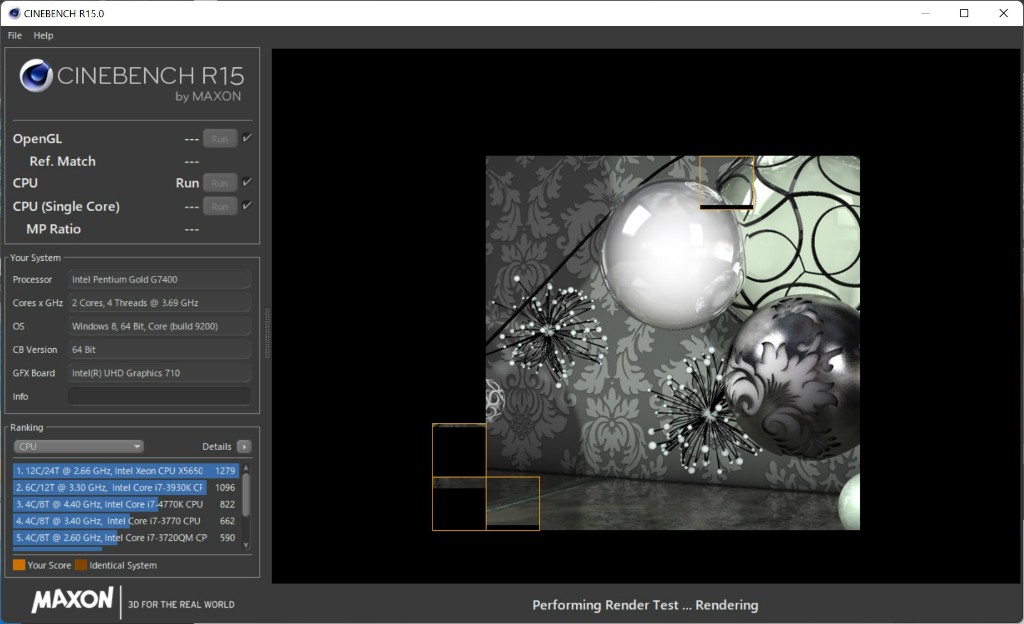Image resolution: width=1024 pixels, height=624 pixels.
Task: Open the CPU ranking type dropdown
Action: coord(78,446)
